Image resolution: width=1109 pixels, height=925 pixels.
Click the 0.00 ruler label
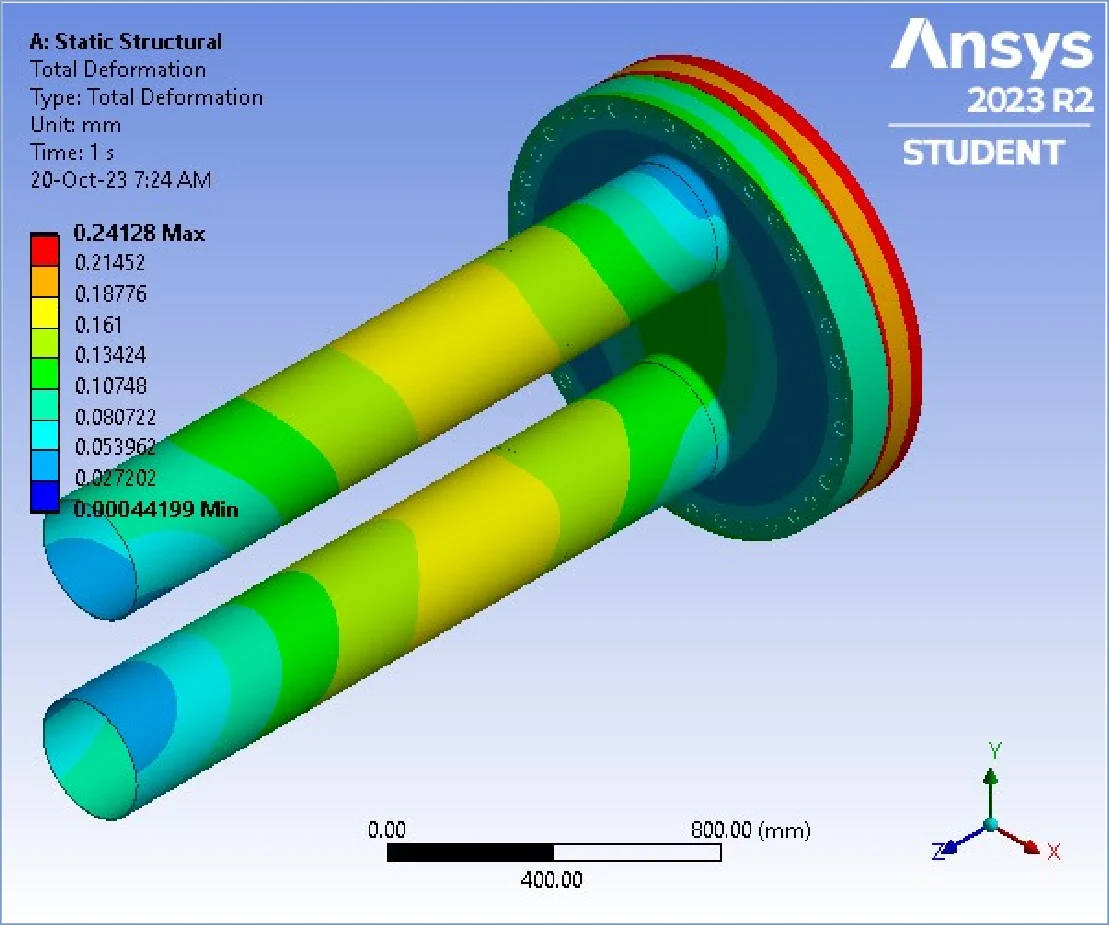tap(387, 830)
